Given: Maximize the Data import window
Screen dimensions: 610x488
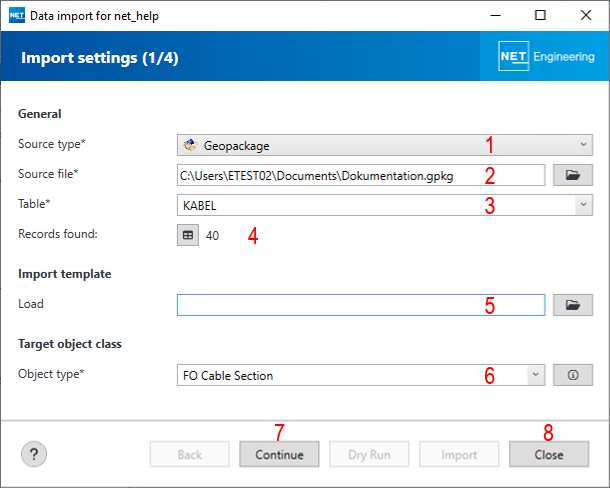Looking at the screenshot, I should point(540,16).
